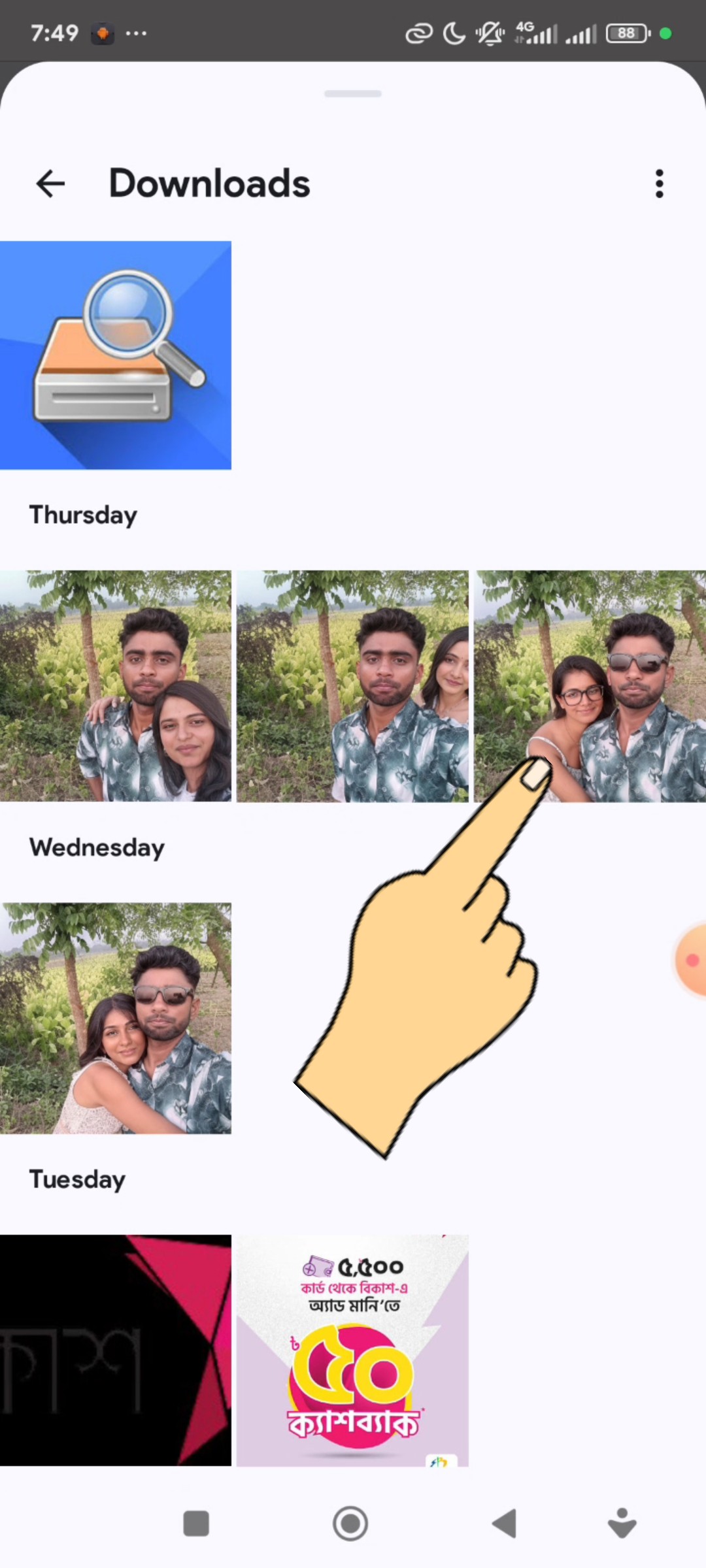Screen dimensions: 706x1568
Task: Tap the back triangle navigation button
Action: click(504, 1524)
